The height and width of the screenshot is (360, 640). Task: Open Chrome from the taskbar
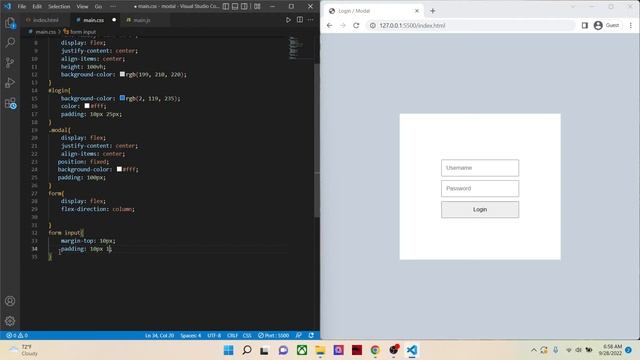click(x=375, y=350)
